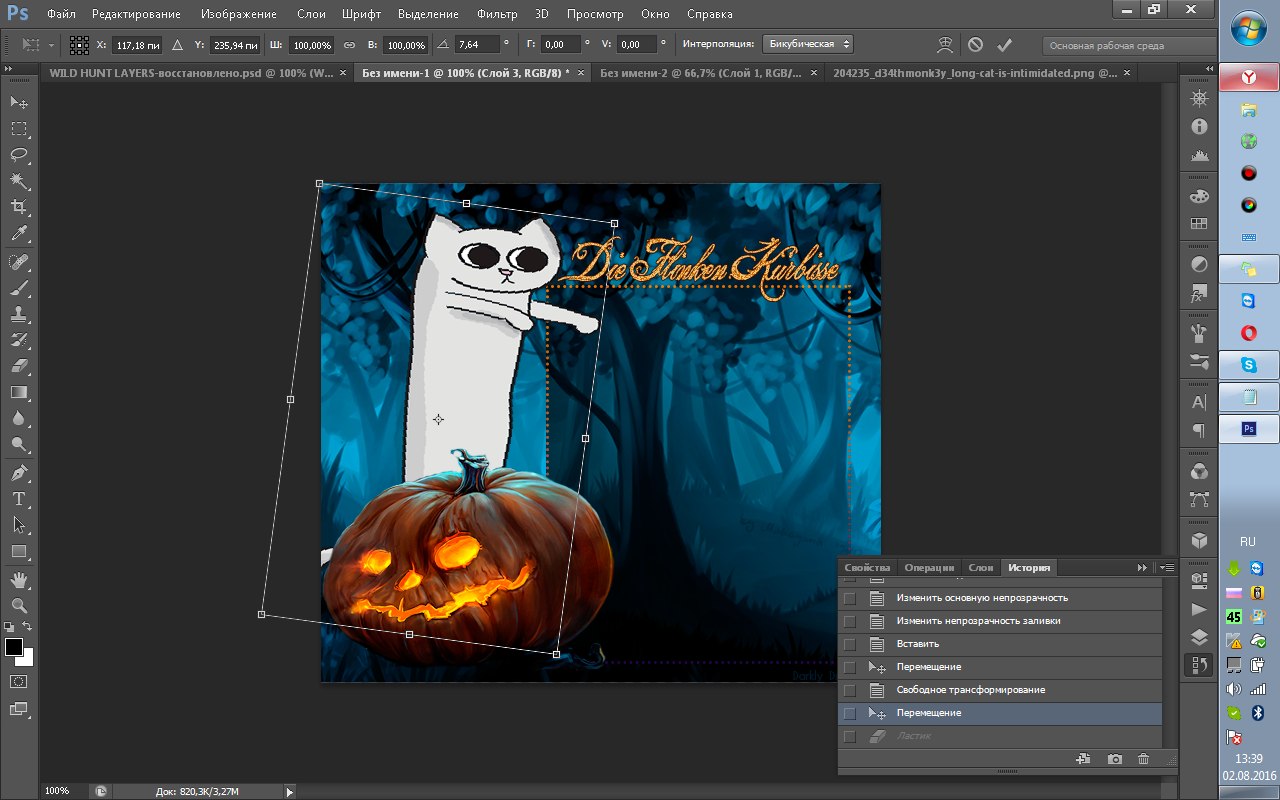Open the Слои menu

click(x=311, y=14)
